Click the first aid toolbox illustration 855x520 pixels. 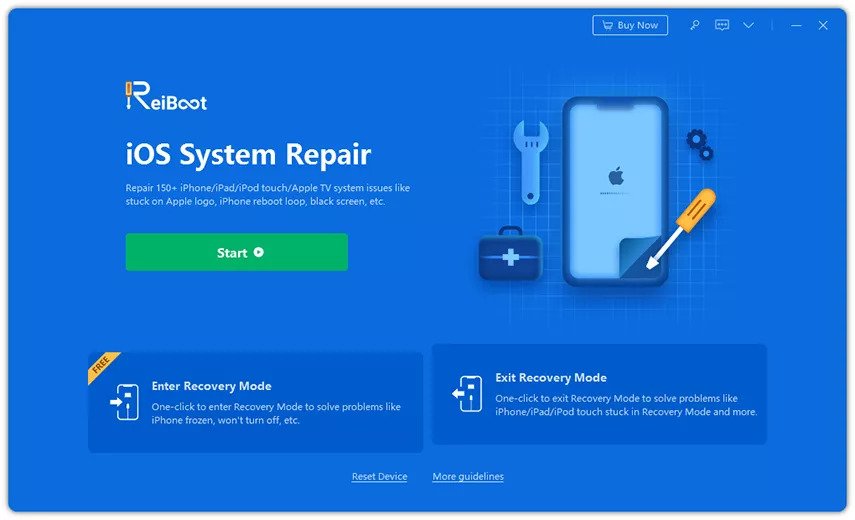tap(510, 253)
